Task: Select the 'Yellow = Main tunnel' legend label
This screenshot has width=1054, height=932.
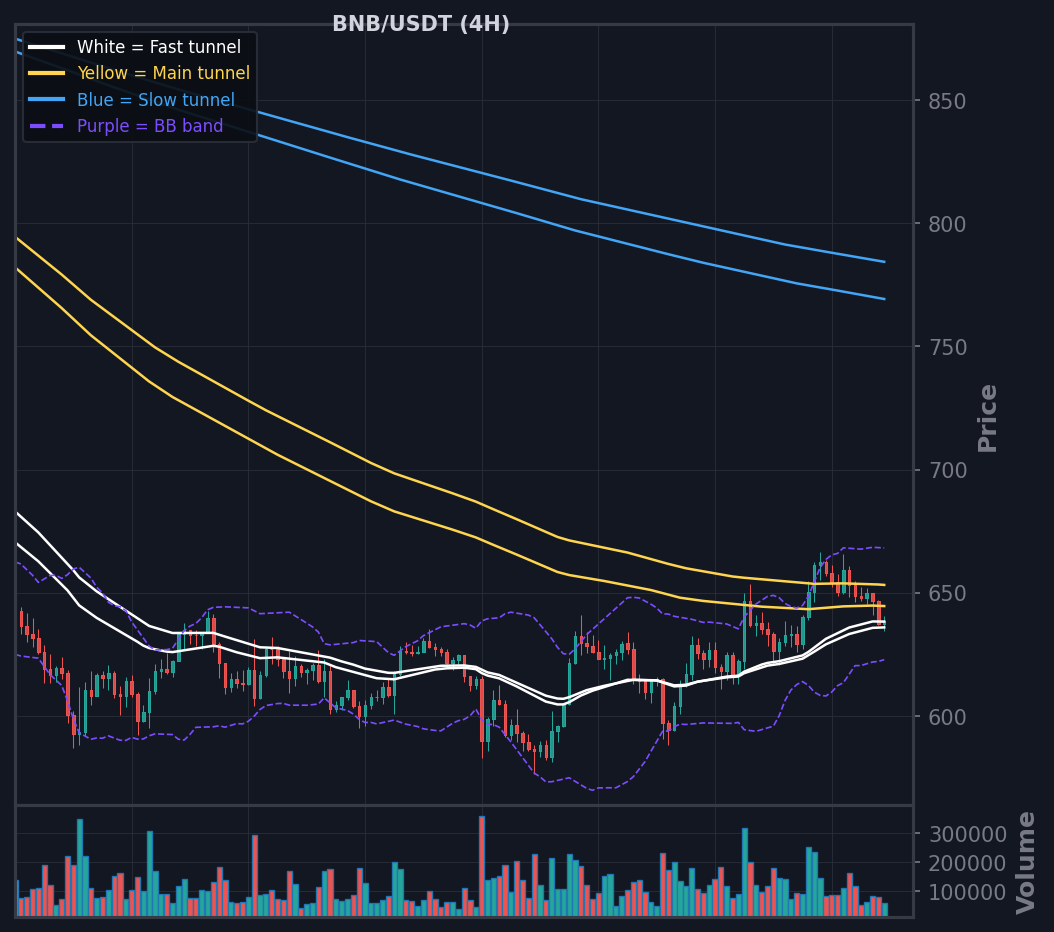Action: (163, 73)
